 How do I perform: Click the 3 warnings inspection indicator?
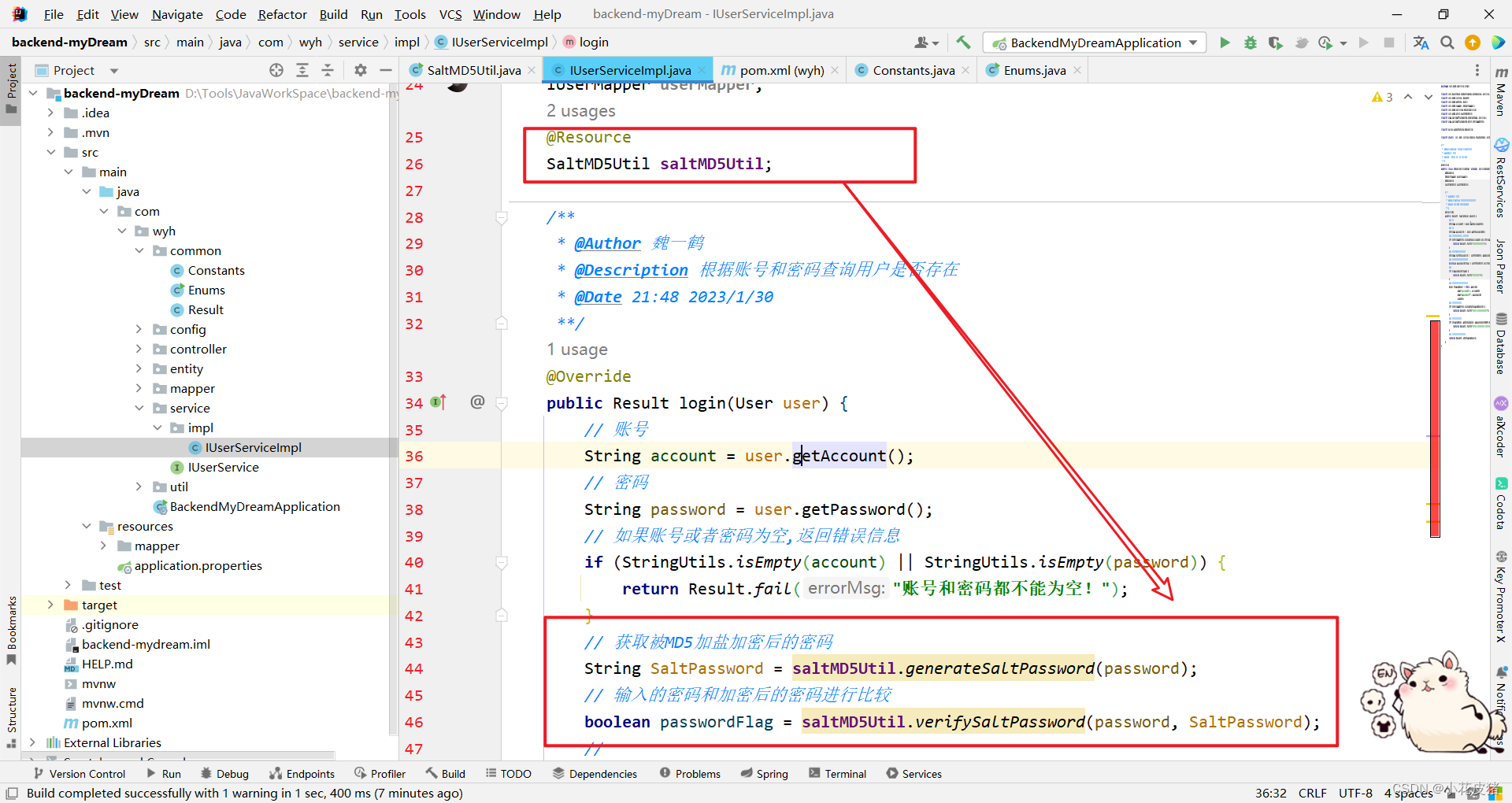point(1381,97)
